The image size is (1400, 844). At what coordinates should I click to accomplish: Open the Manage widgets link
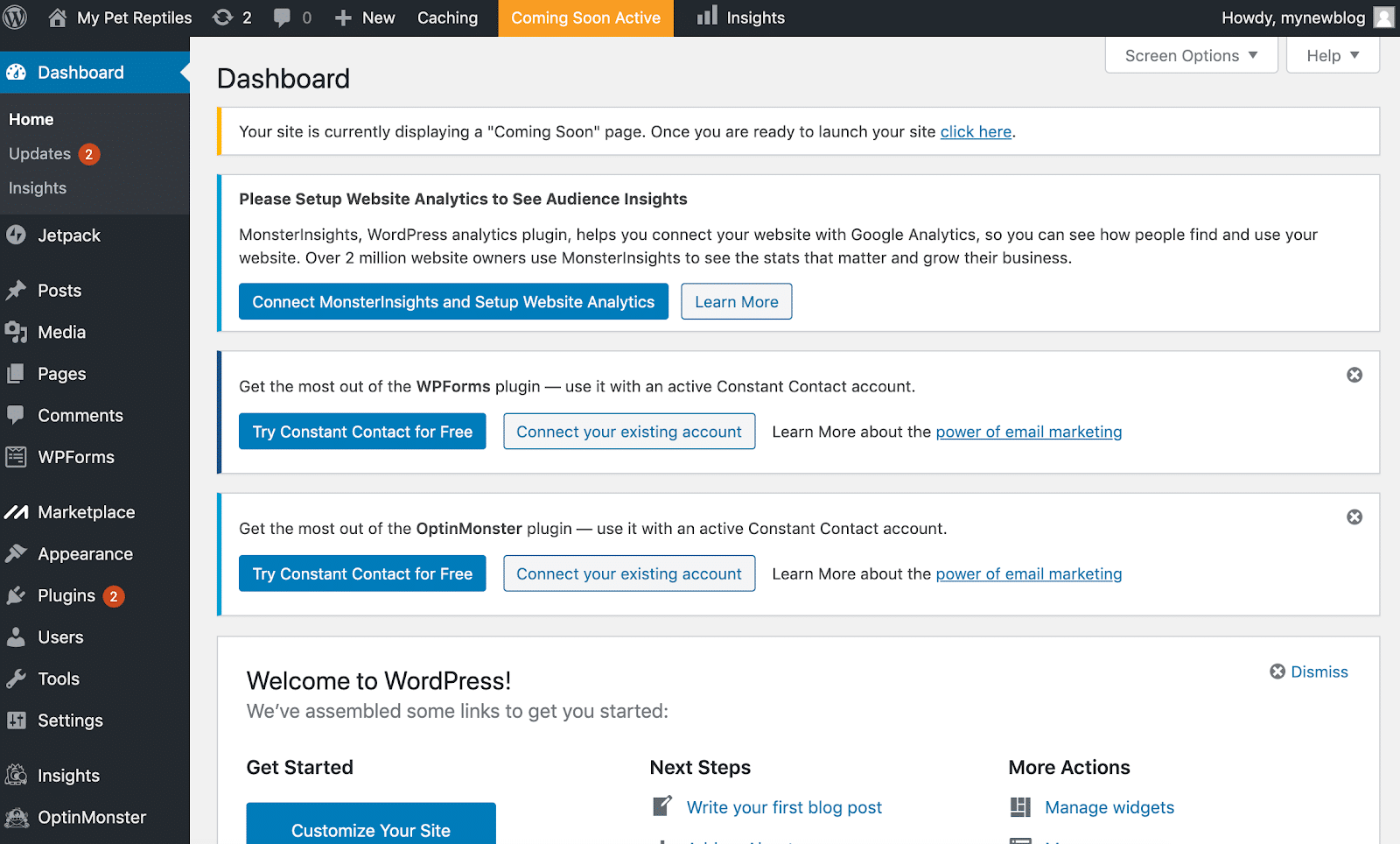pos(1109,807)
